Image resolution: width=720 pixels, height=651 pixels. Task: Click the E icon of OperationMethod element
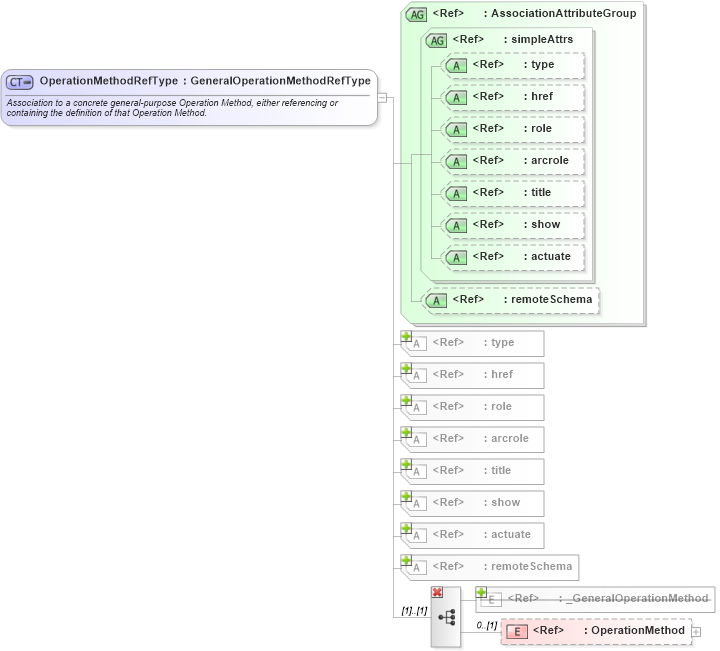tap(517, 632)
